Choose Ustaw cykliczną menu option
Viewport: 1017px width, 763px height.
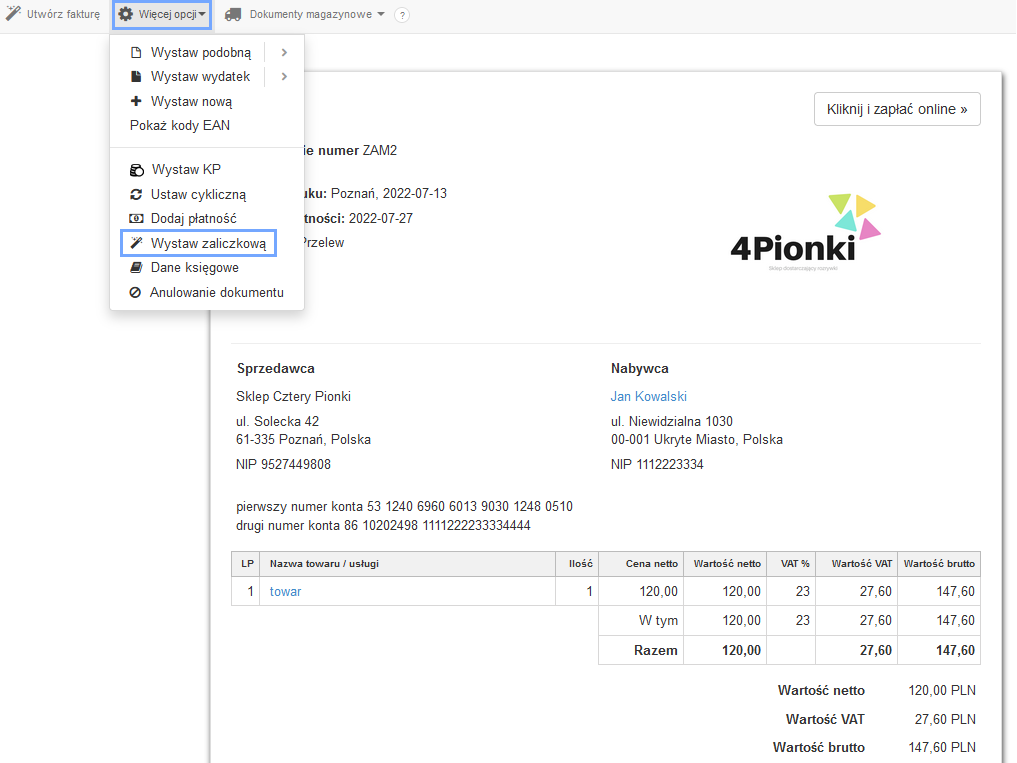(x=198, y=195)
